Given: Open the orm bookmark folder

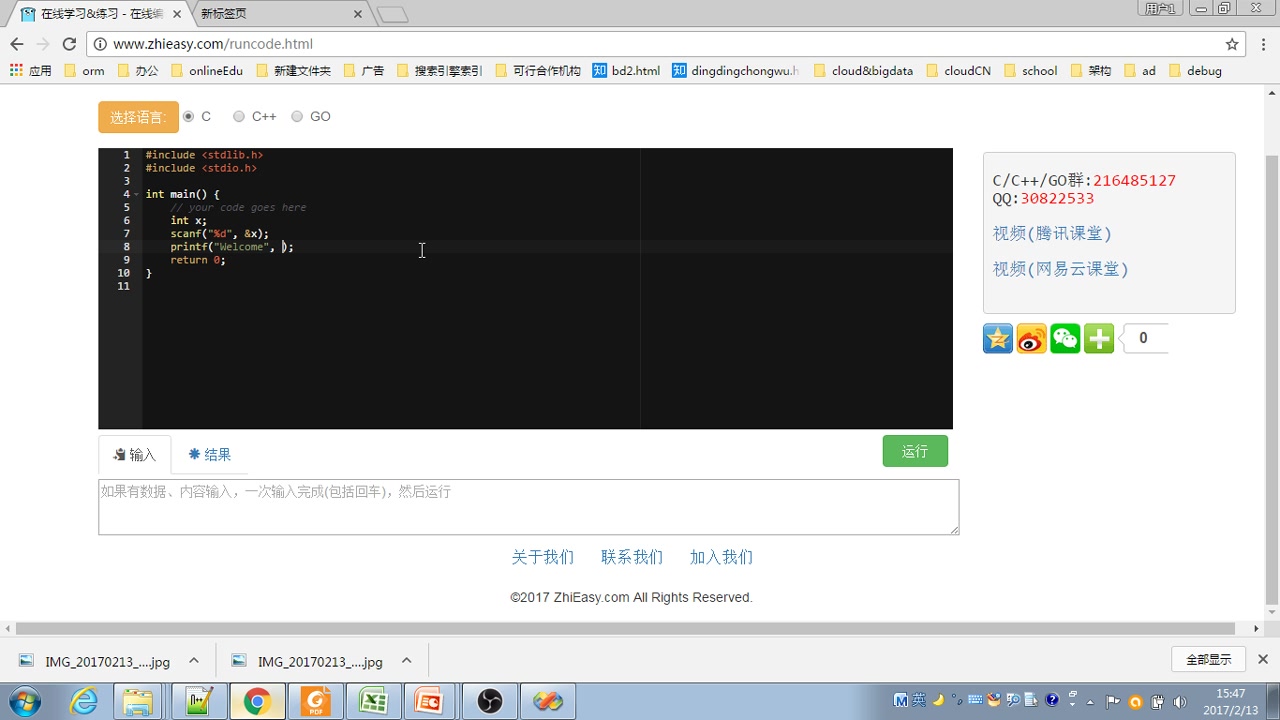Looking at the screenshot, I should pyautogui.click(x=83, y=71).
